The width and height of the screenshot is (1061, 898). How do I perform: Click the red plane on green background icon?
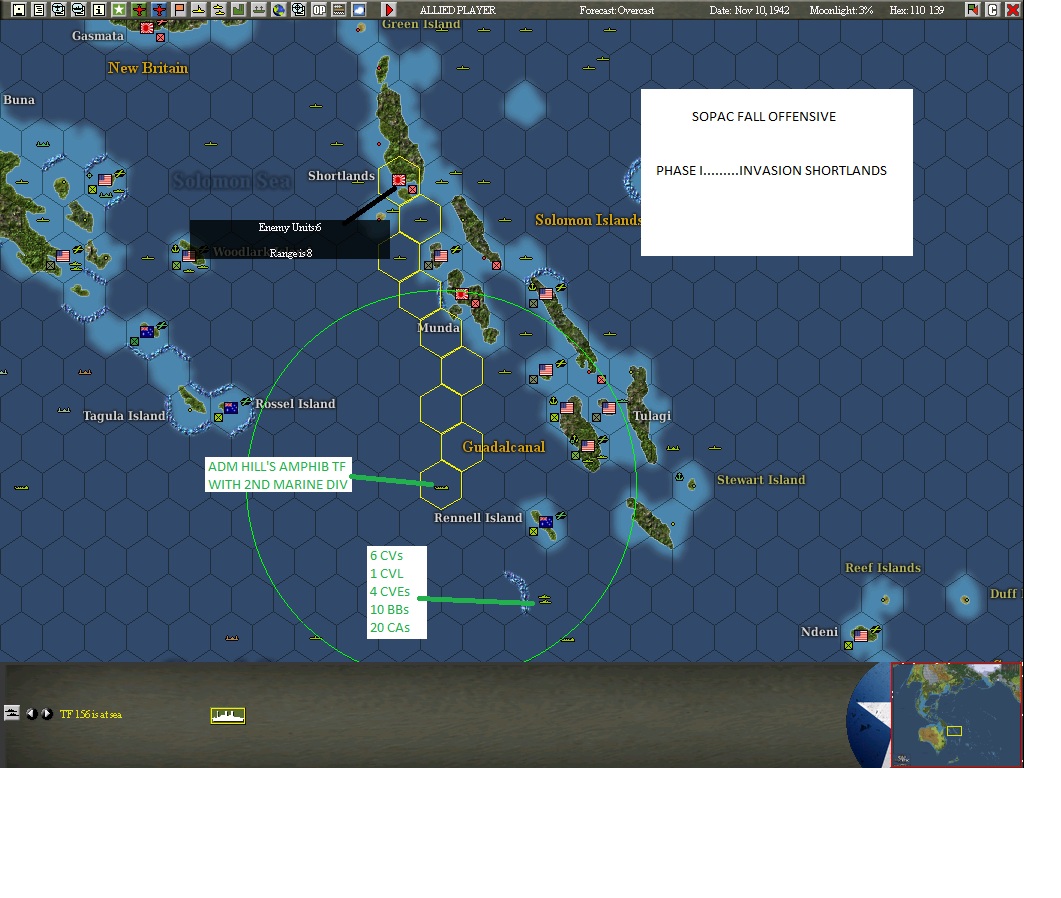[x=139, y=9]
